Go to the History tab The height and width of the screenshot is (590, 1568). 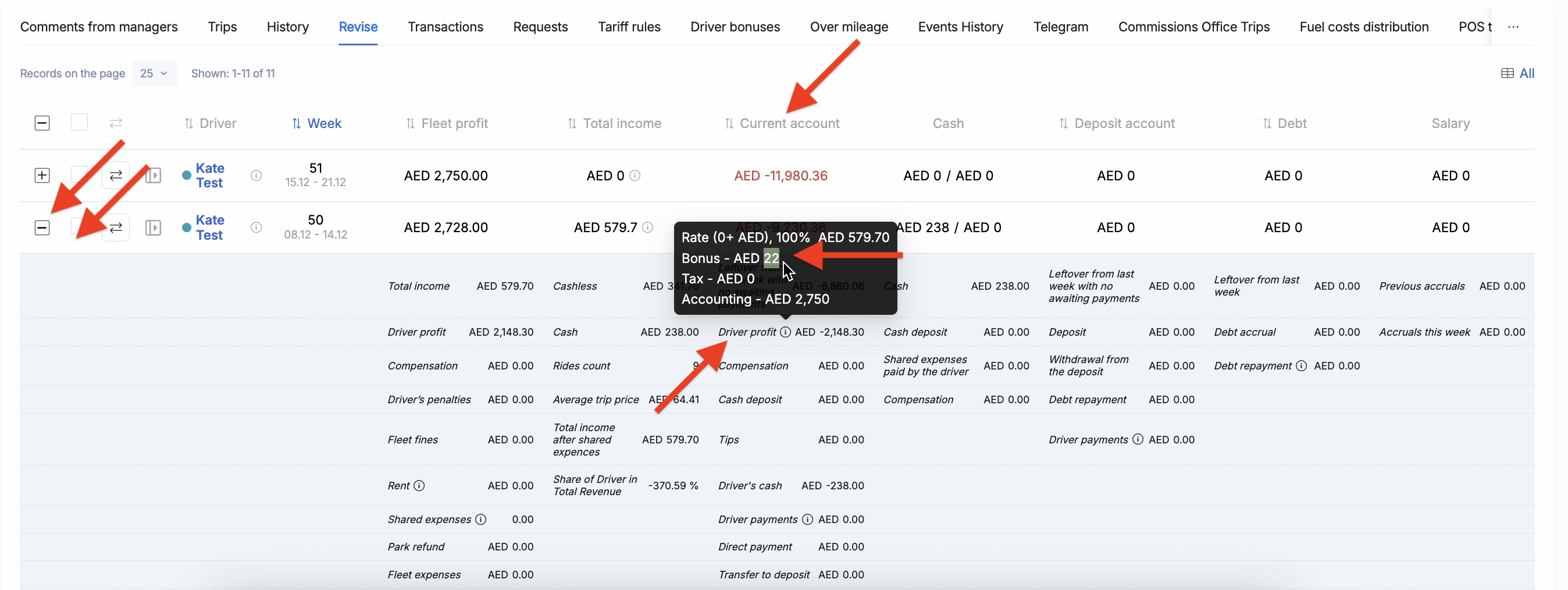click(x=288, y=27)
